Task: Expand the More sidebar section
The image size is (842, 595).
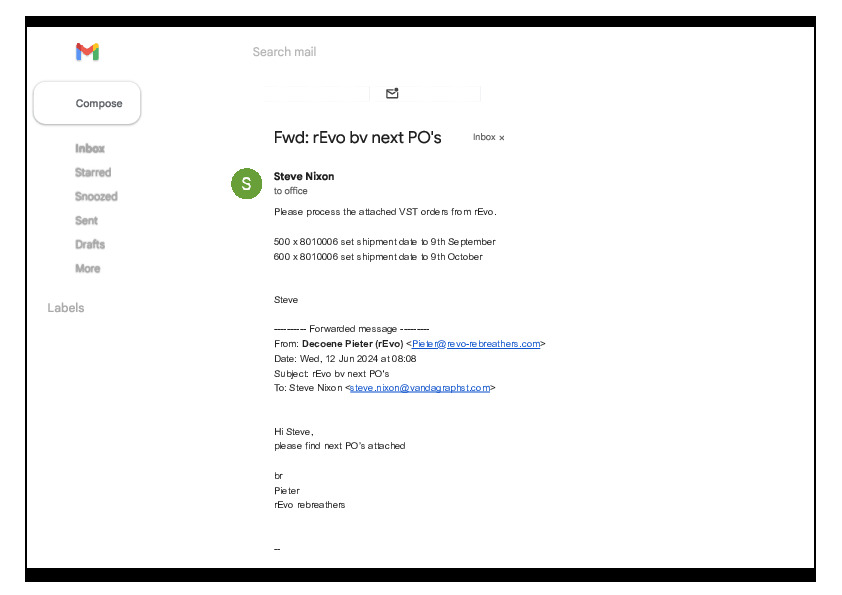Action: tap(88, 268)
